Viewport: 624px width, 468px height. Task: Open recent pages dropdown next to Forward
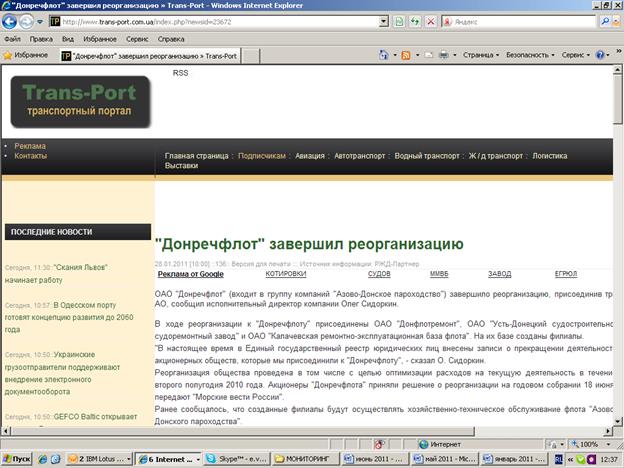point(40,22)
